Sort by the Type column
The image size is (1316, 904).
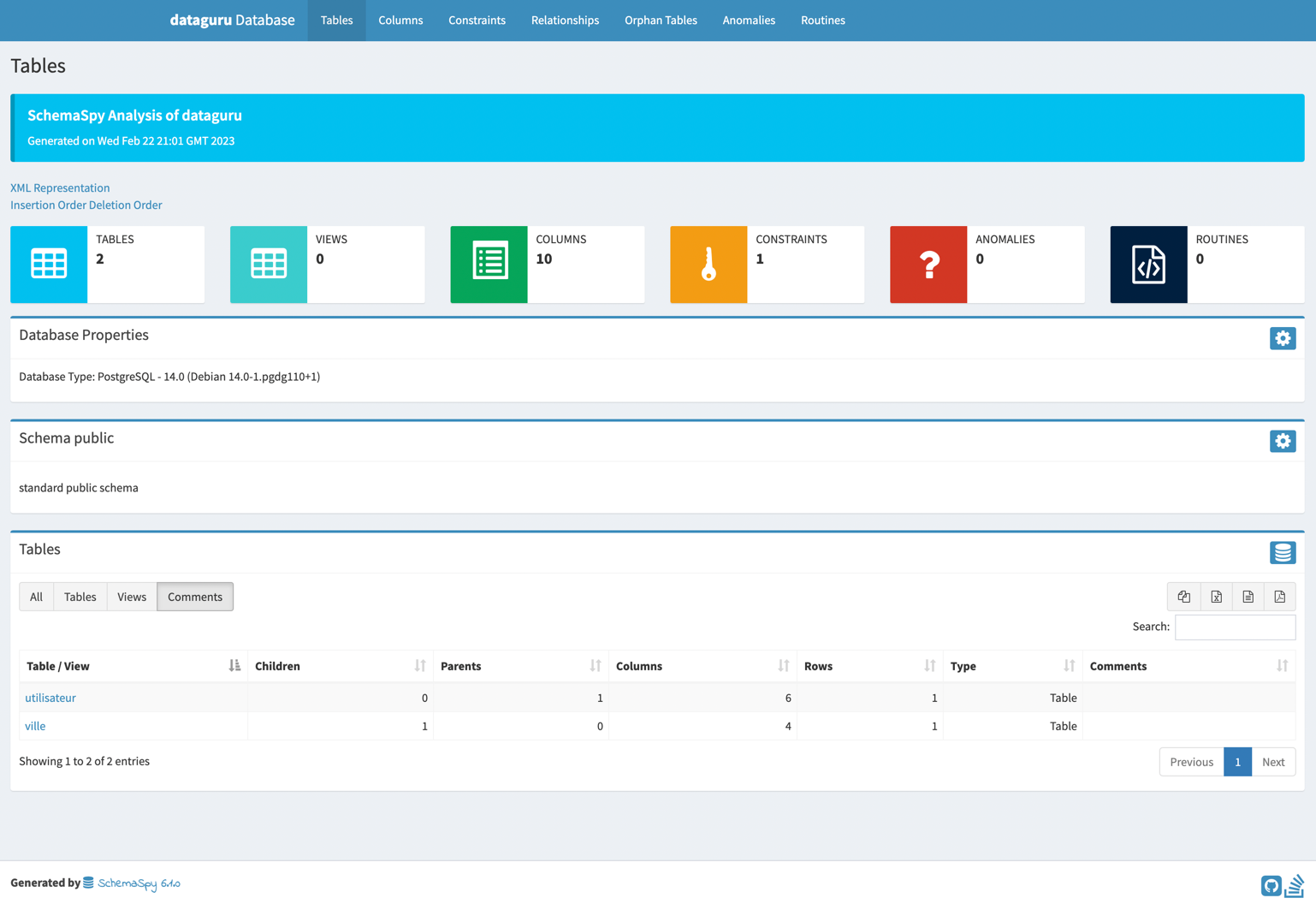tap(1013, 666)
